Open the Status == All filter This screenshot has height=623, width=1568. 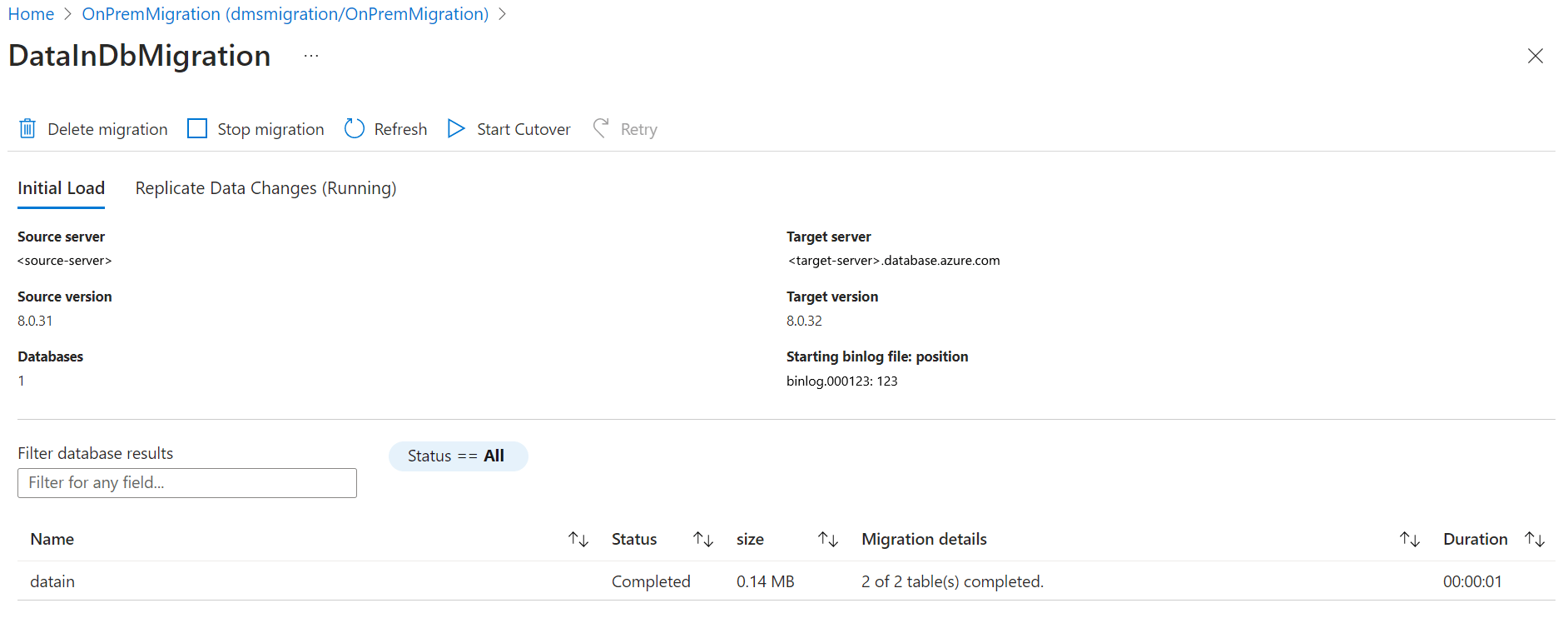[x=458, y=456]
